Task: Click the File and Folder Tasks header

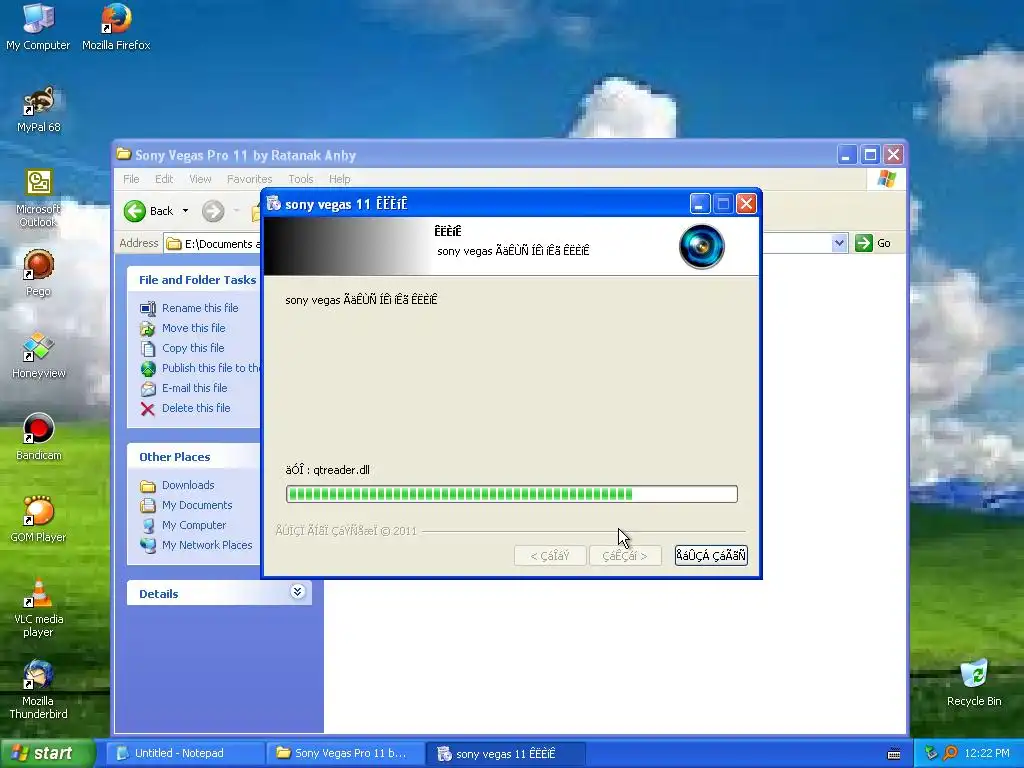Action: click(197, 280)
